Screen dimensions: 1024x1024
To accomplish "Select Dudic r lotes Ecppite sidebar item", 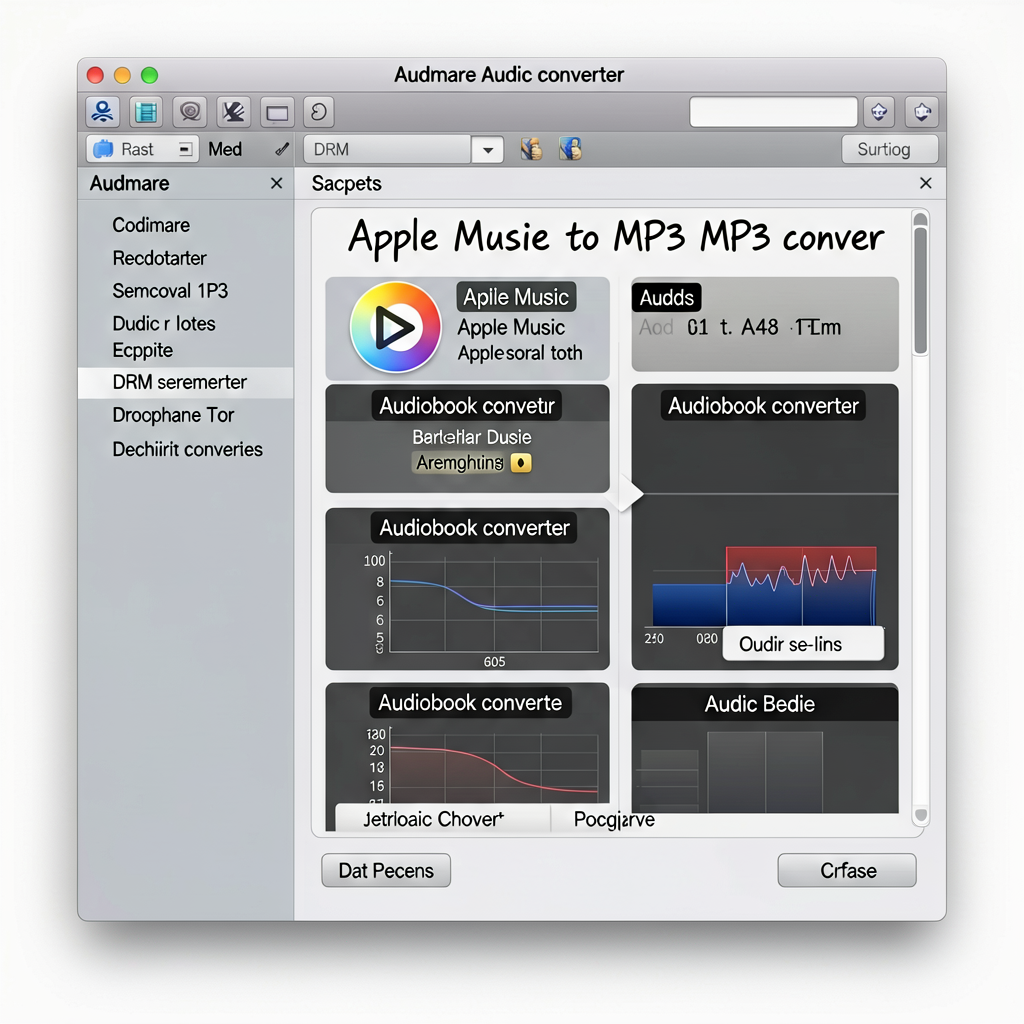I will pos(164,336).
